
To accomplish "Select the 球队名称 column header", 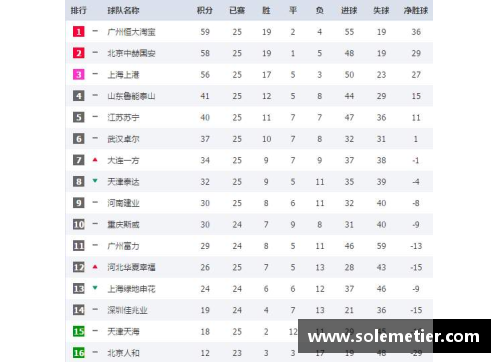I will pyautogui.click(x=123, y=11).
